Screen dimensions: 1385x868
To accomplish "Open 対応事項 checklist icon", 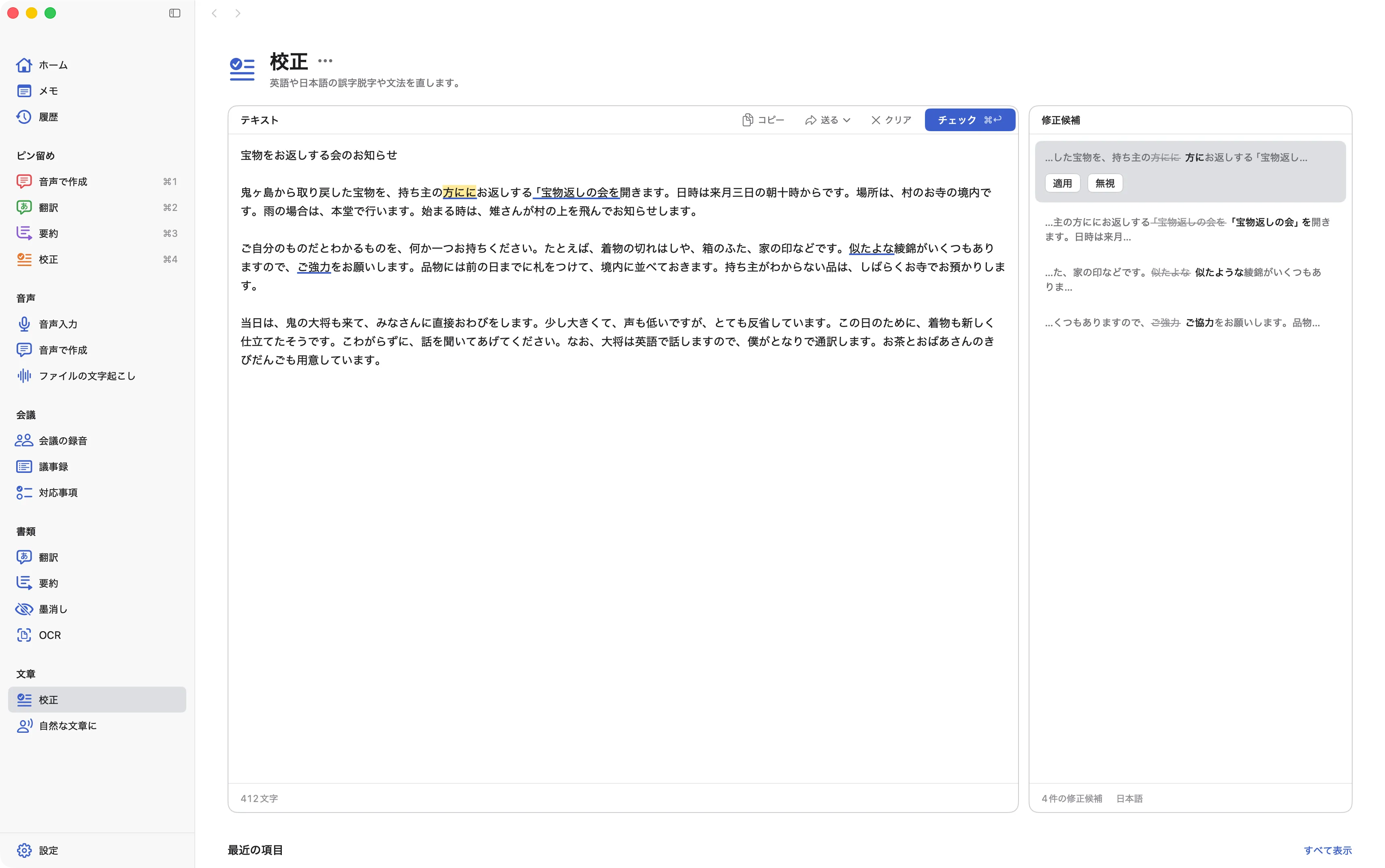I will tap(24, 492).
